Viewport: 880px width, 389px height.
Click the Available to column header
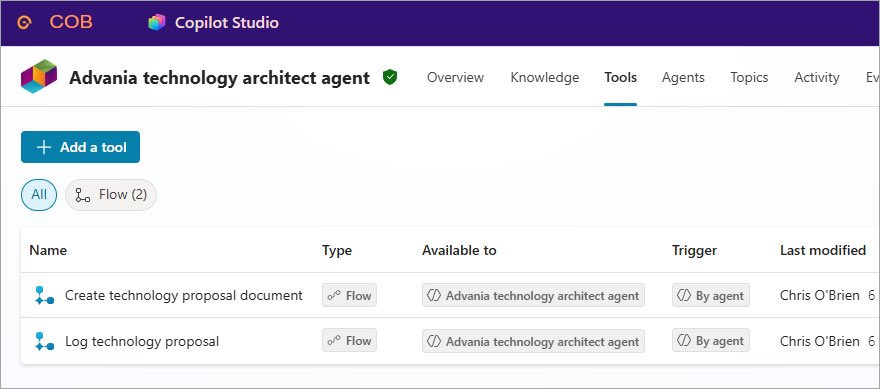coord(459,250)
